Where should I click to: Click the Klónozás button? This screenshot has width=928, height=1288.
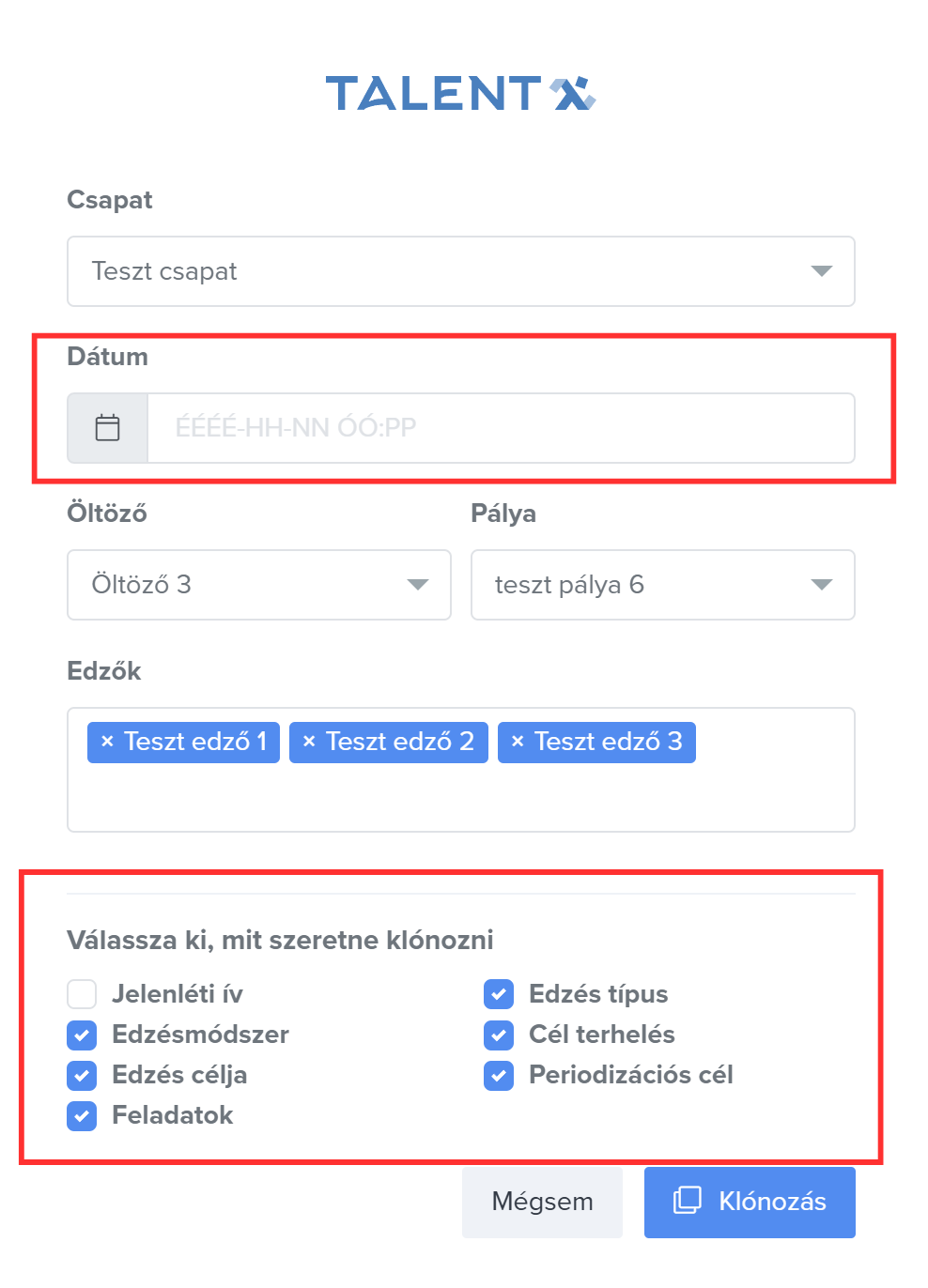(x=750, y=1202)
